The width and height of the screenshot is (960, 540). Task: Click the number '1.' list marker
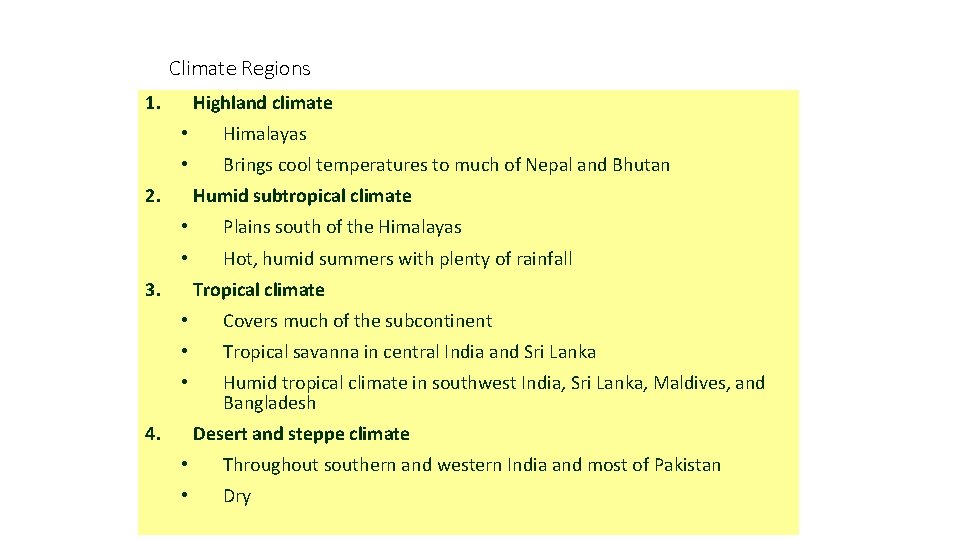click(153, 103)
